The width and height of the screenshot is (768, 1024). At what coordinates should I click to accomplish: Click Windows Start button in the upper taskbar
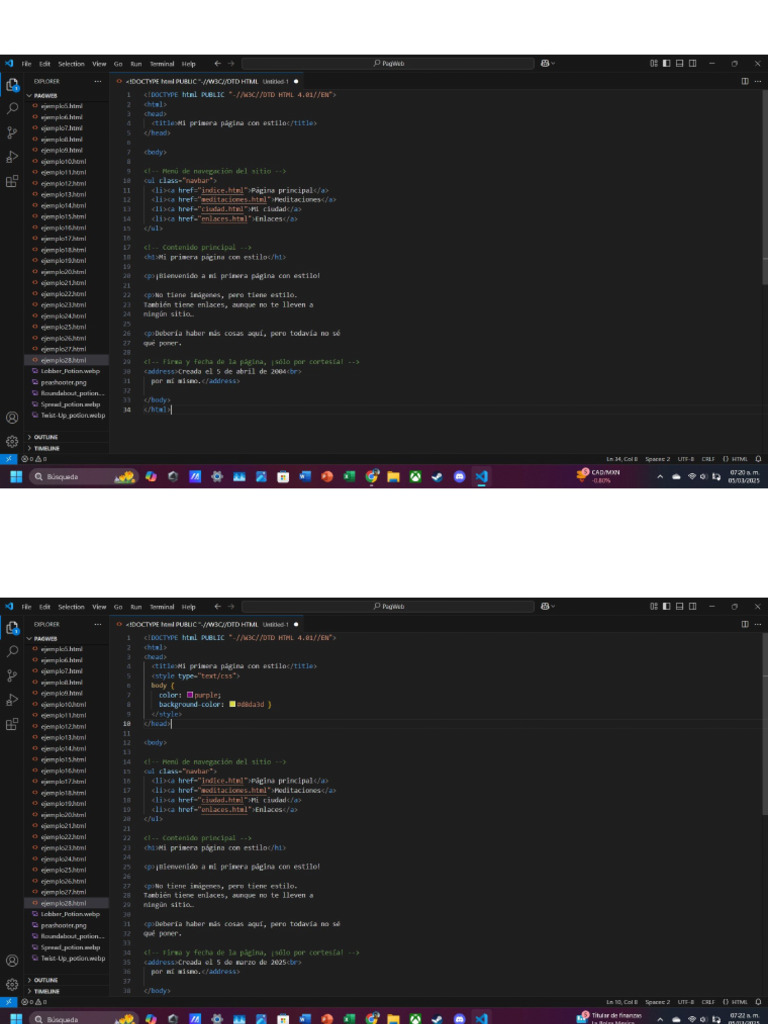point(16,477)
